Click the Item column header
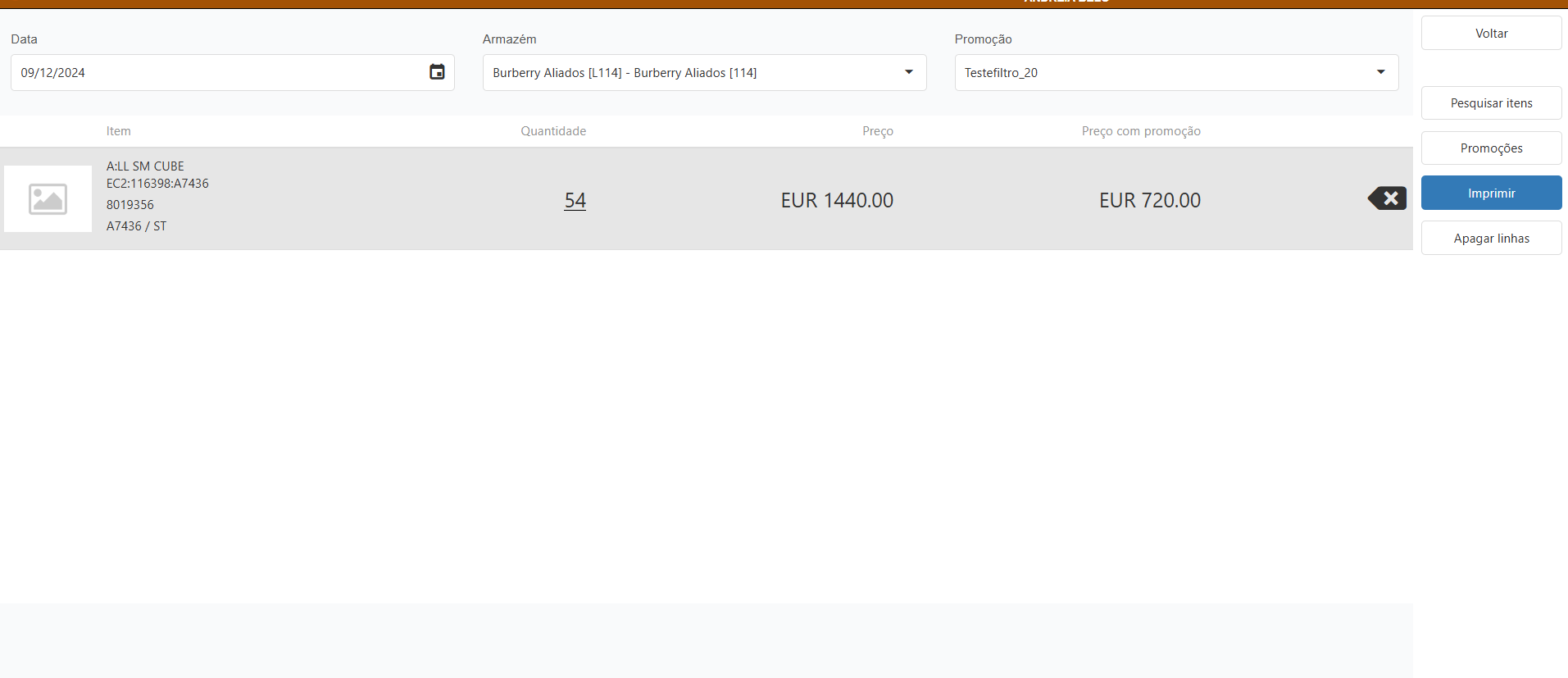This screenshot has height=678, width=1568. 118,131
